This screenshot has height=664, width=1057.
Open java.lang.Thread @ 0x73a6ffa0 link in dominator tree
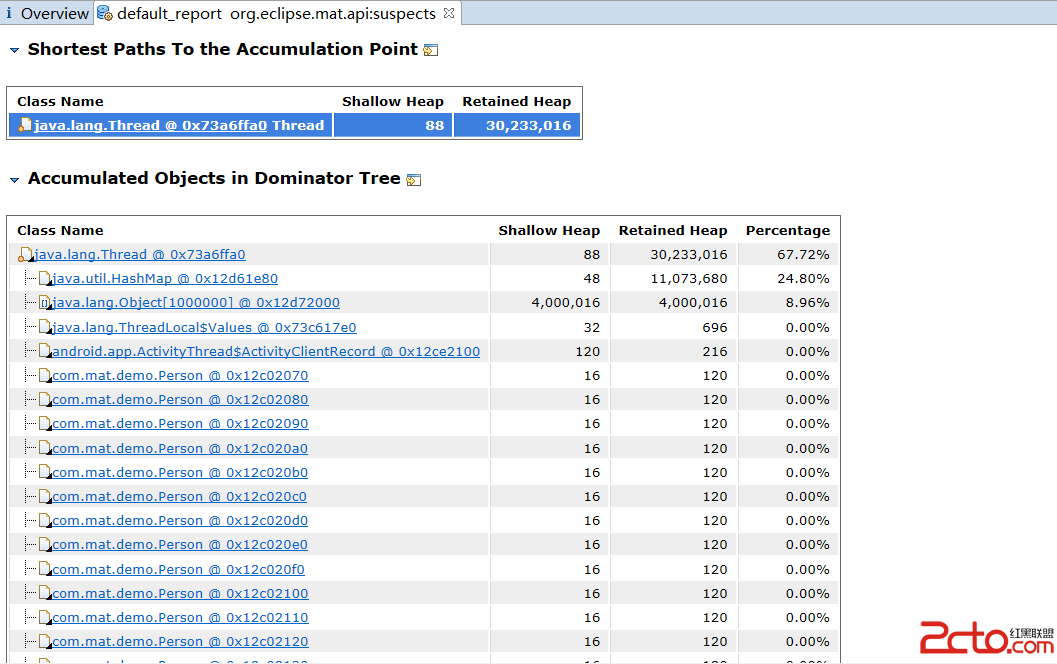pyautogui.click(x=140, y=255)
